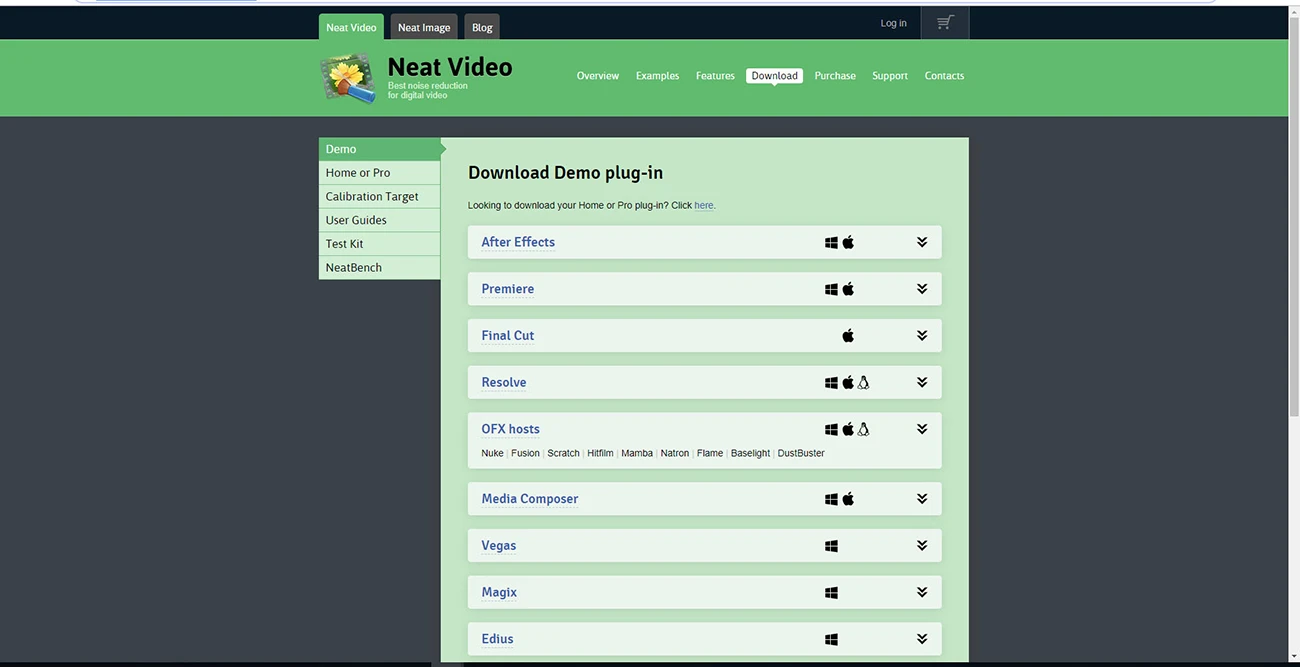Click the OFX hosts heading link
The image size is (1300, 667).
(x=510, y=429)
